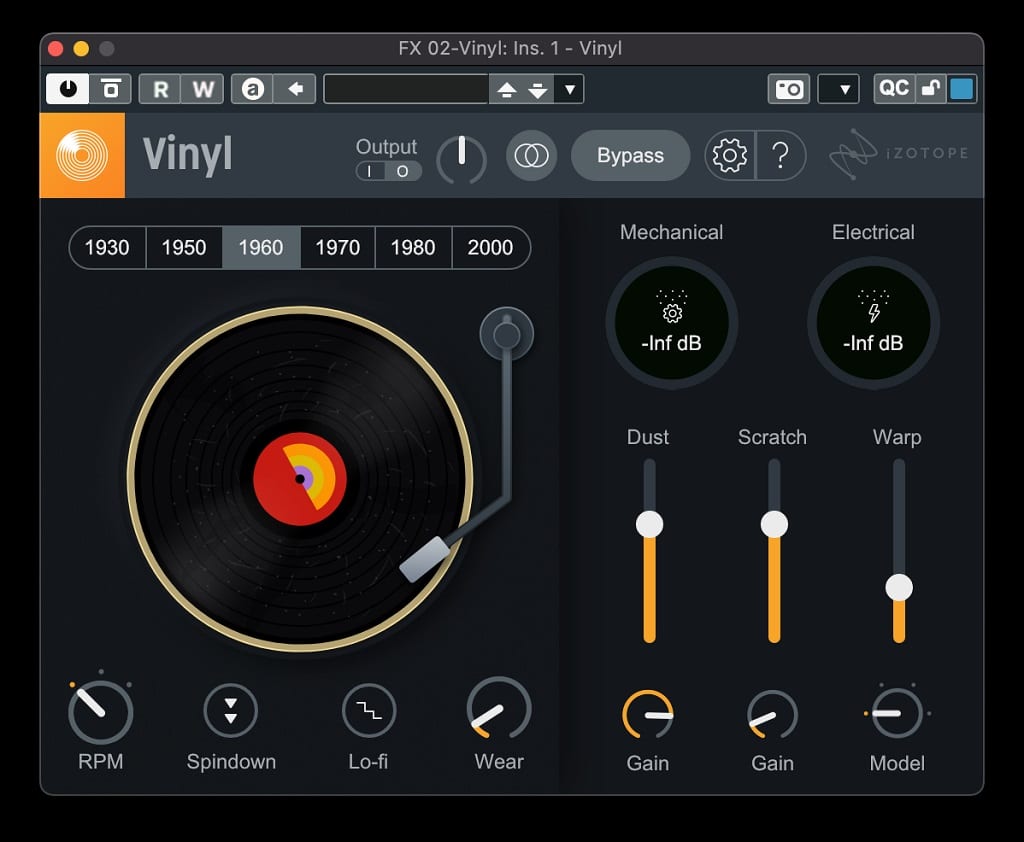Click the Warp Model knob

897,713
